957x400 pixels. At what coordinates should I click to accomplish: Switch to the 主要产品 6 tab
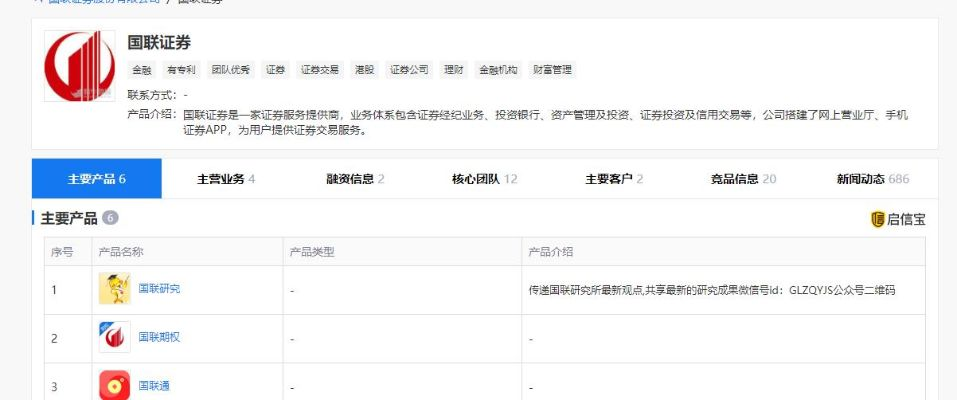pos(96,179)
